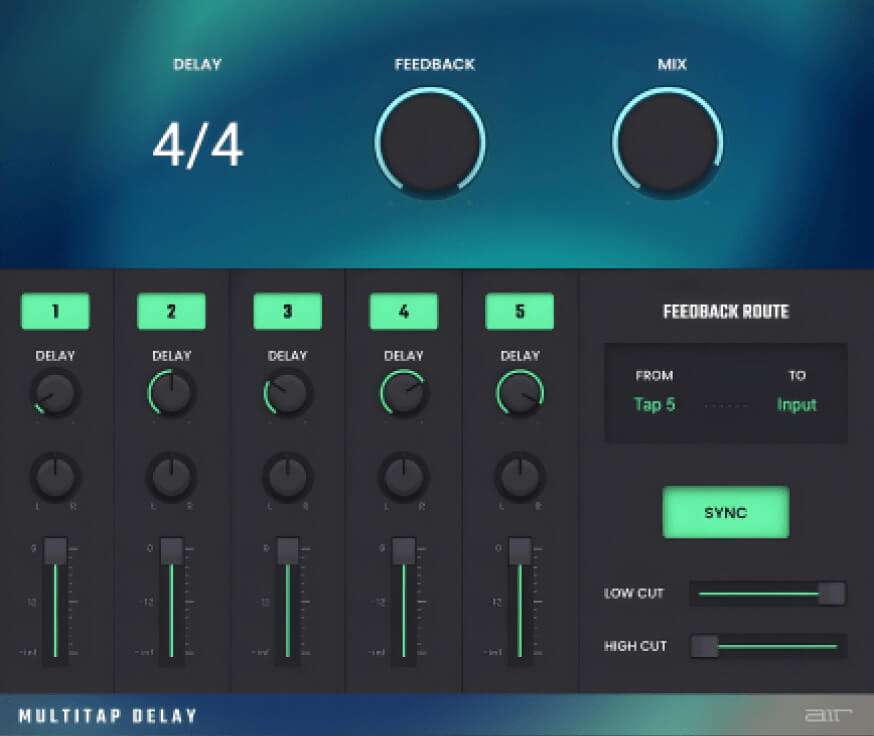The height and width of the screenshot is (736, 874).
Task: Click tap 4 pan knob
Action: coord(403,475)
